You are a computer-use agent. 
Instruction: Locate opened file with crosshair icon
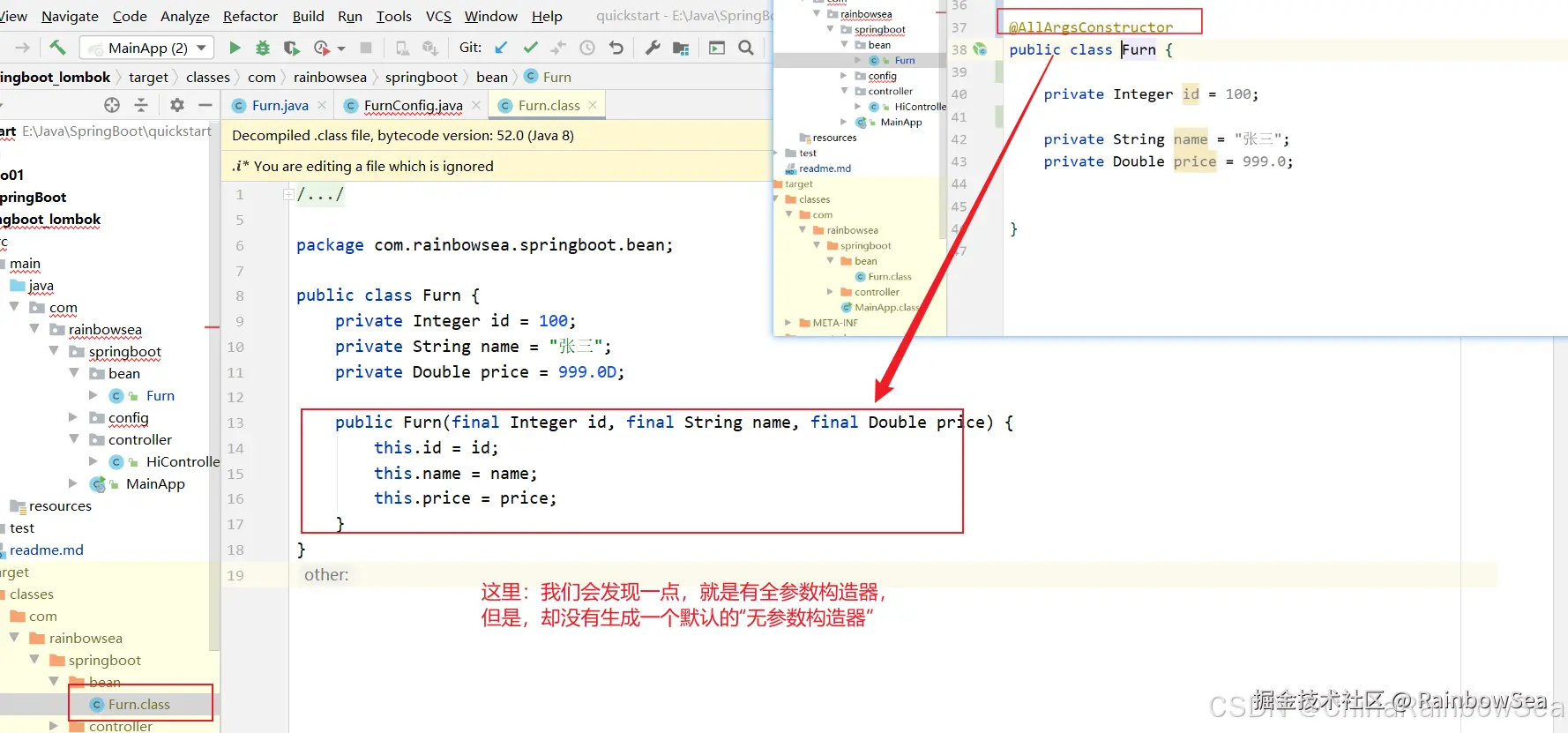(x=112, y=105)
